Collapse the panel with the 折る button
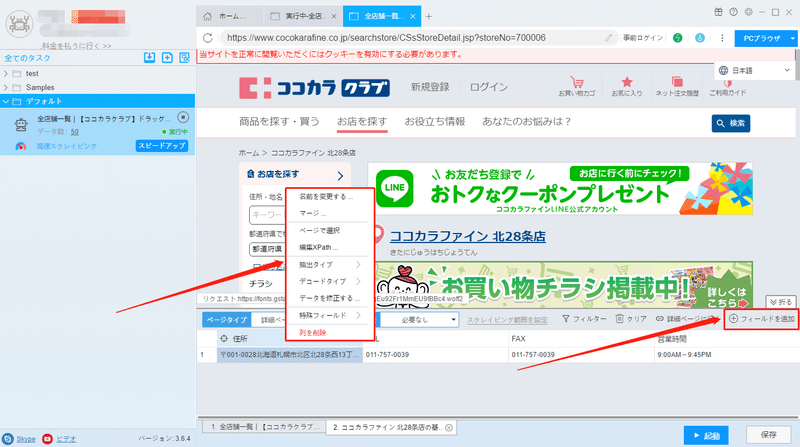This screenshot has height=447, width=800. tap(781, 302)
